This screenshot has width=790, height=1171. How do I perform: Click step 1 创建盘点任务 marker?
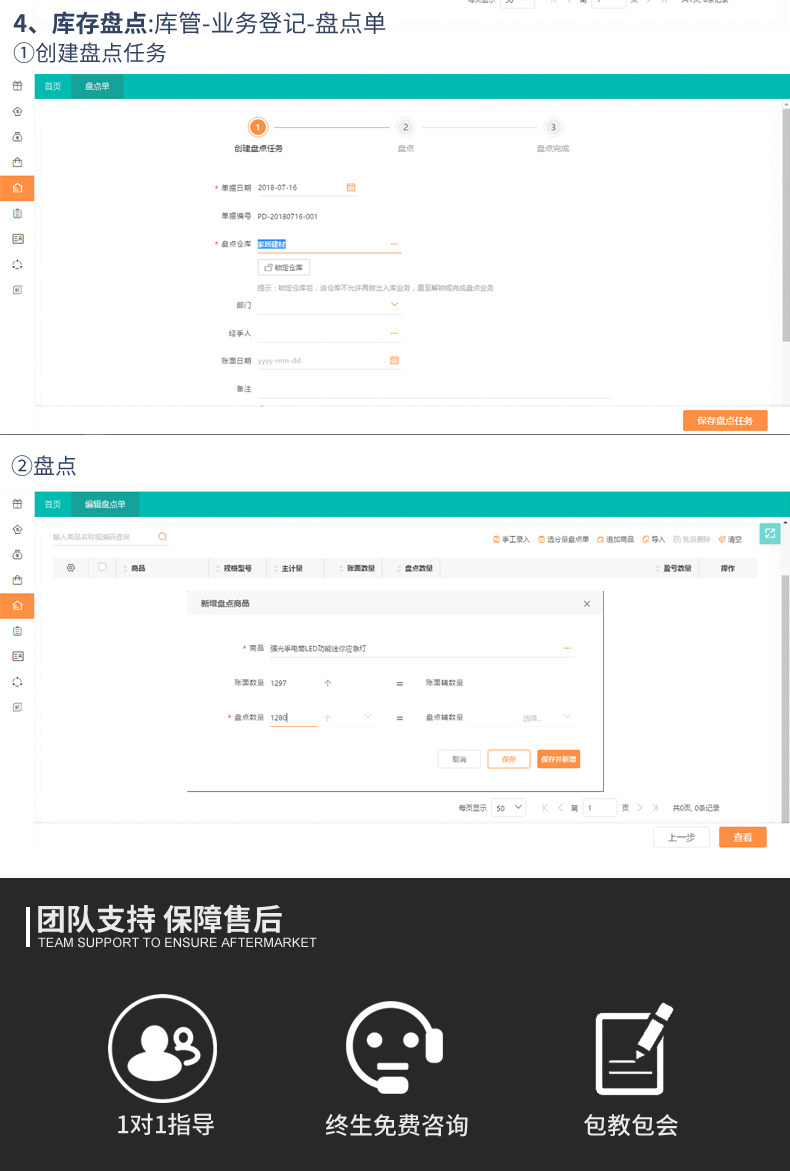258,127
